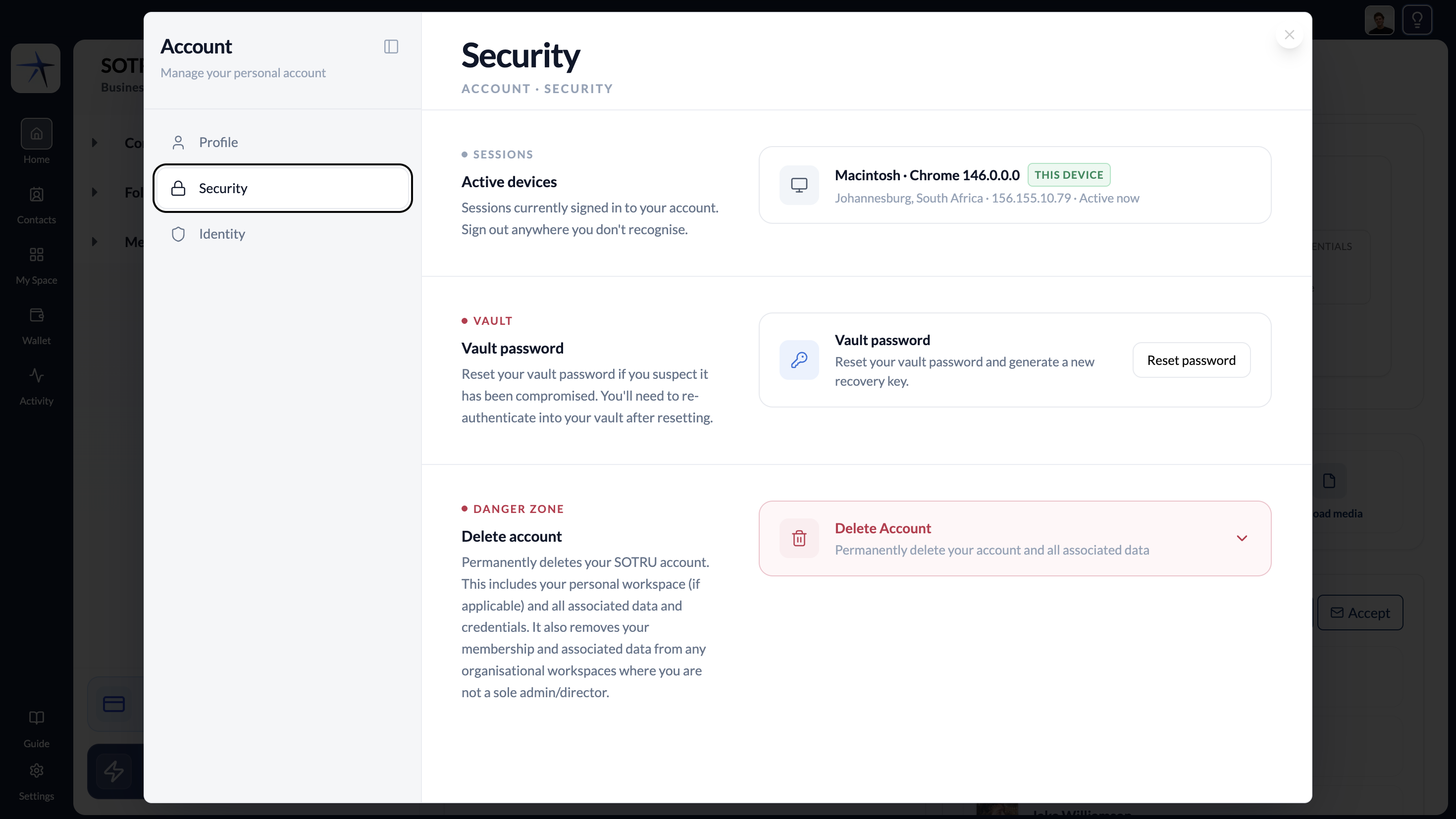Open the Wallet sidebar icon
The image size is (1456, 819).
pyautogui.click(x=36, y=315)
